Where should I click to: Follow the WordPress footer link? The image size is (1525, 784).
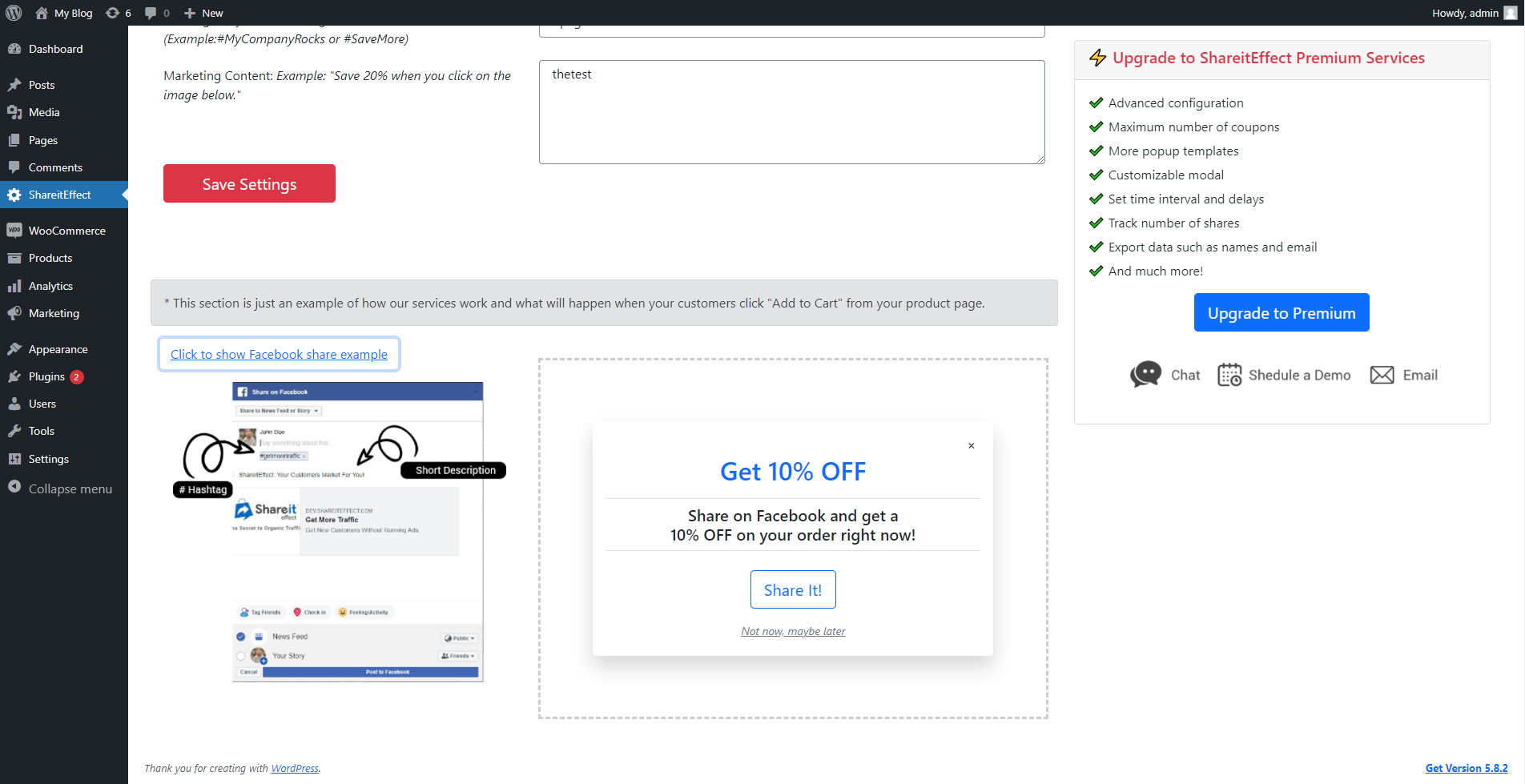pyautogui.click(x=295, y=768)
